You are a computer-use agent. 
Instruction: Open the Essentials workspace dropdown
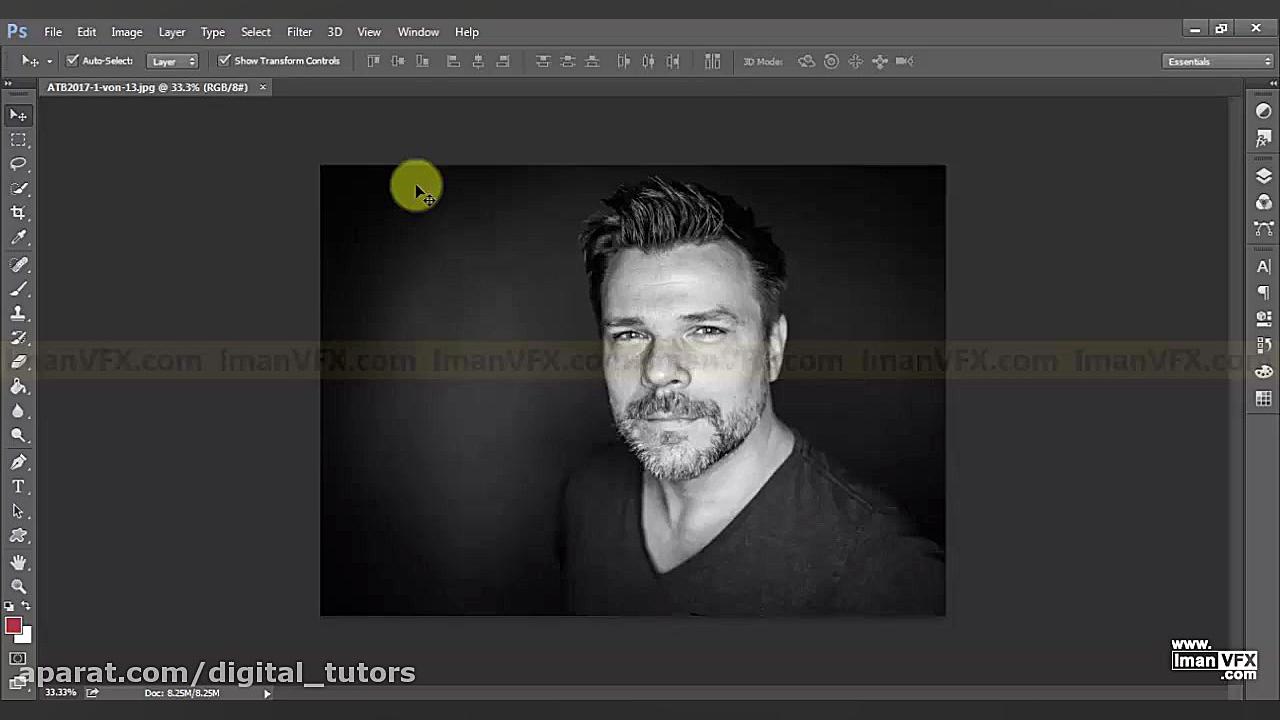(1219, 61)
